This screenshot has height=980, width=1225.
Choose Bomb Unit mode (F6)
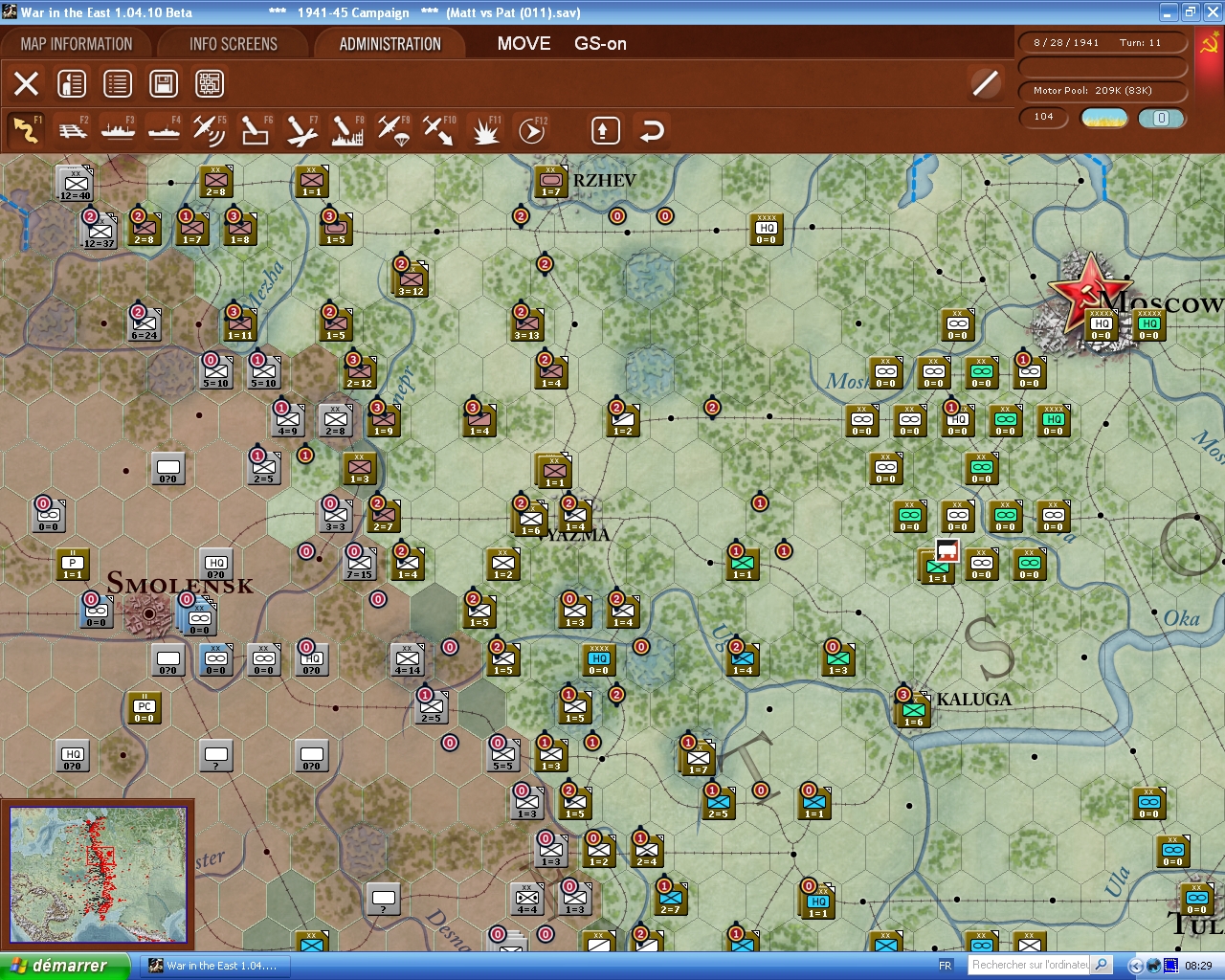(x=256, y=130)
